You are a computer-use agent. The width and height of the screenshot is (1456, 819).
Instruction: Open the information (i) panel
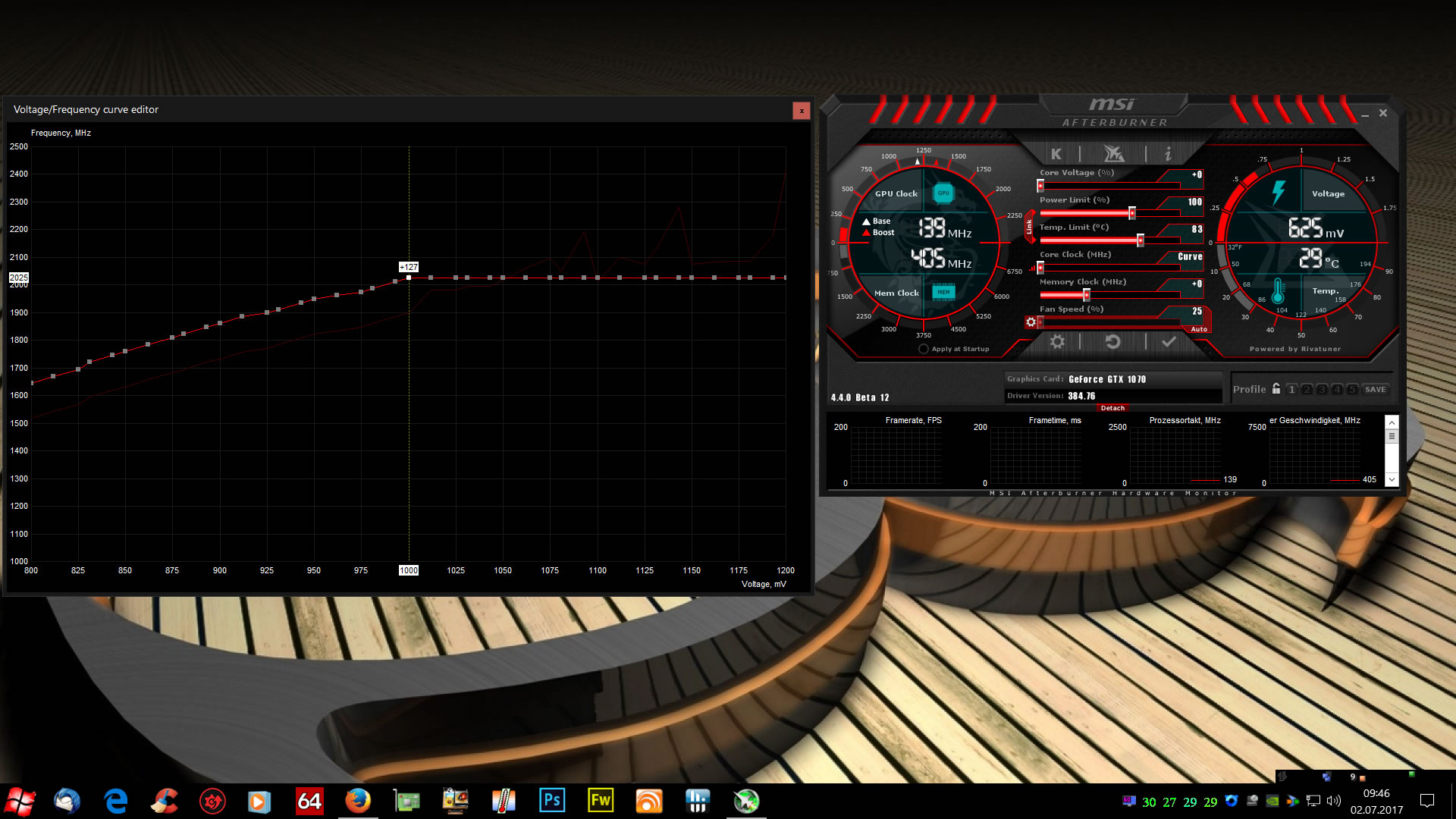click(1168, 154)
